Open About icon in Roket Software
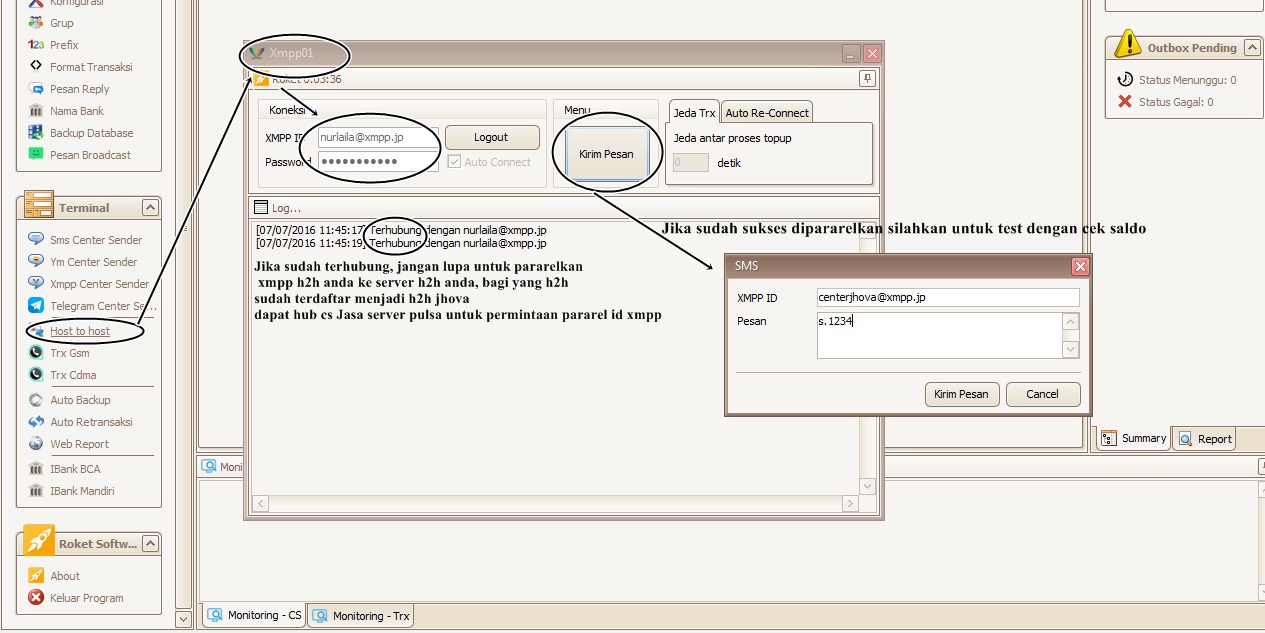The image size is (1265, 633). (36, 576)
